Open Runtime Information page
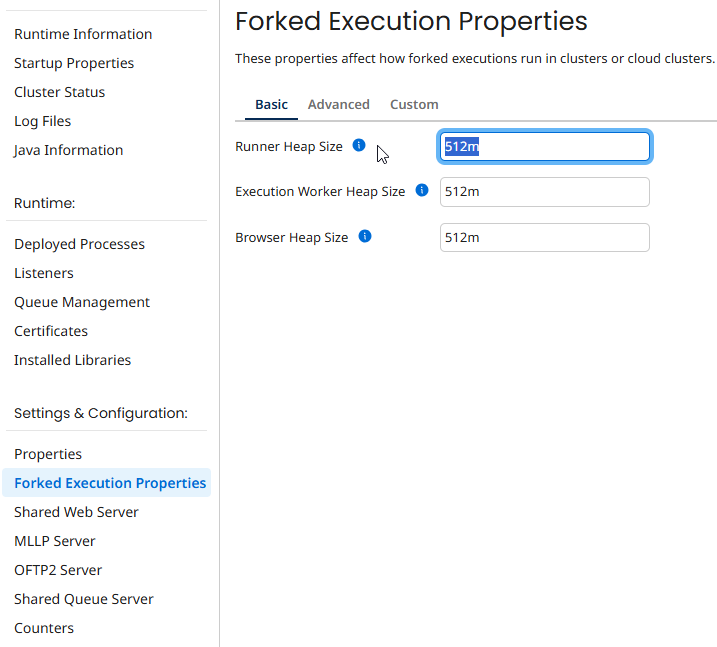 click(x=83, y=34)
